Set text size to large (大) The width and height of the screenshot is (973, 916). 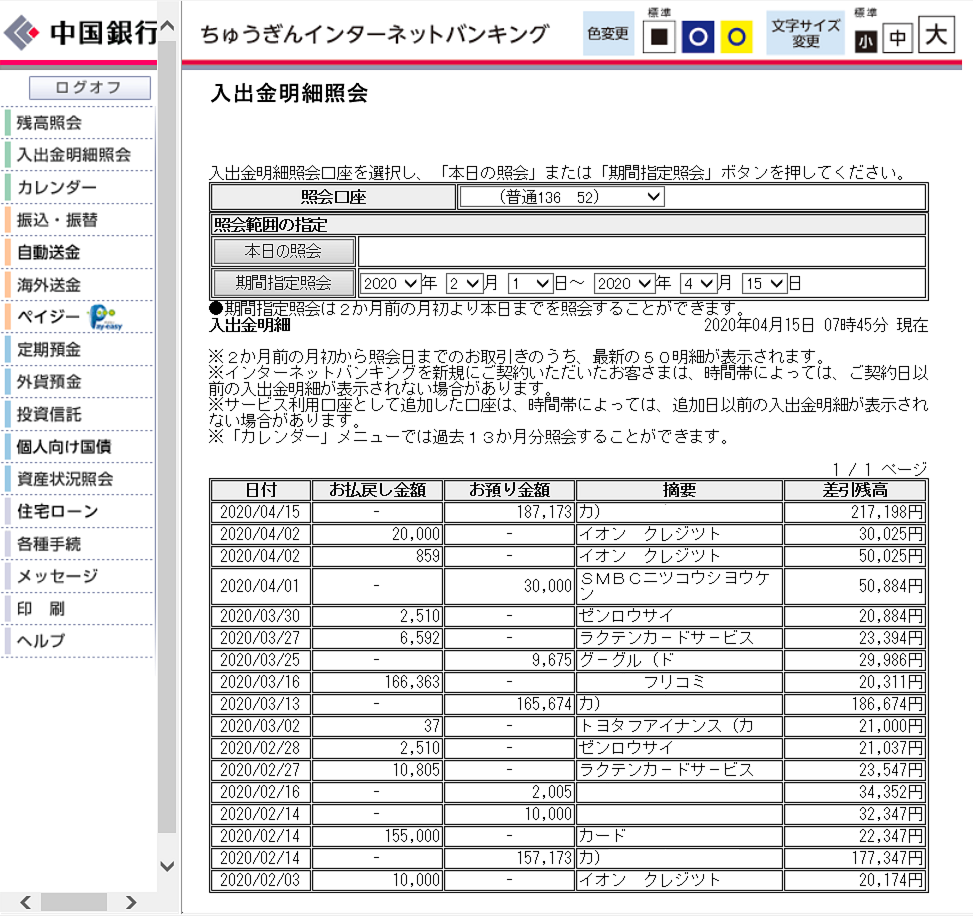pyautogui.click(x=936, y=36)
